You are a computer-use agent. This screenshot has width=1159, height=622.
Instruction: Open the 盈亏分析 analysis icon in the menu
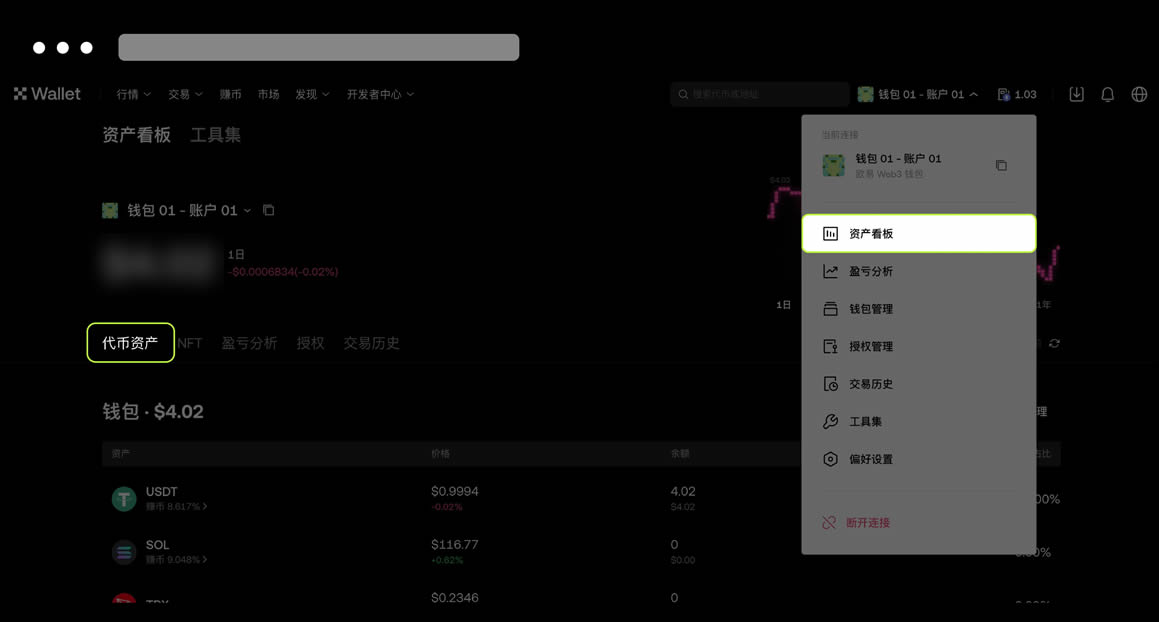pyautogui.click(x=830, y=271)
